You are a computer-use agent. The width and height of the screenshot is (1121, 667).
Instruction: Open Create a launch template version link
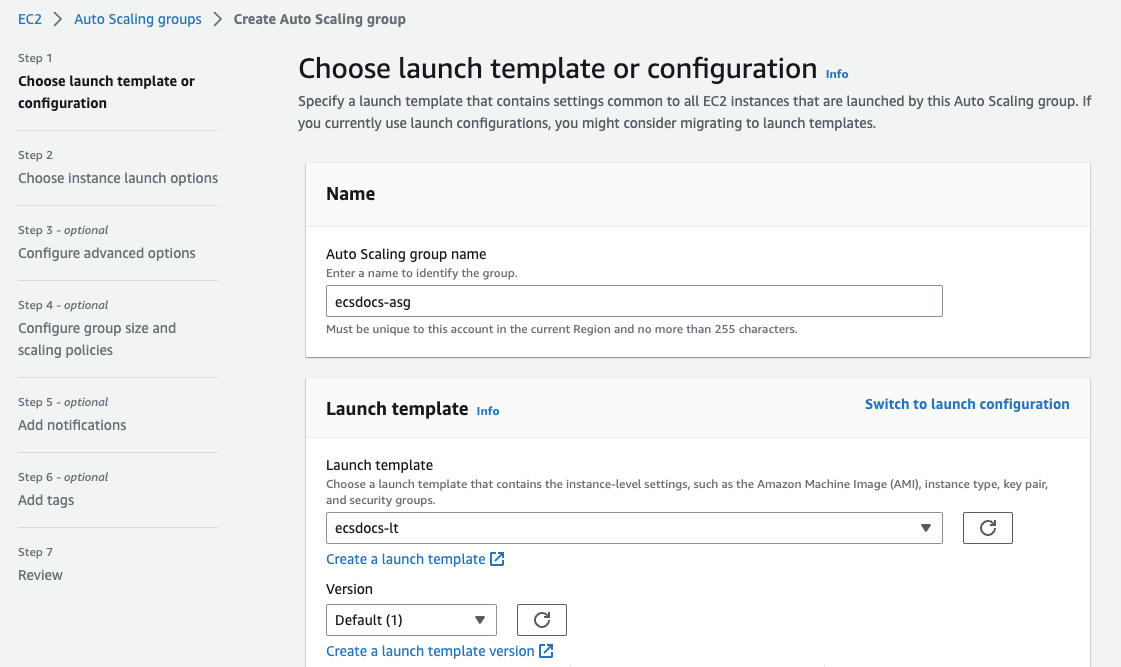(x=430, y=651)
